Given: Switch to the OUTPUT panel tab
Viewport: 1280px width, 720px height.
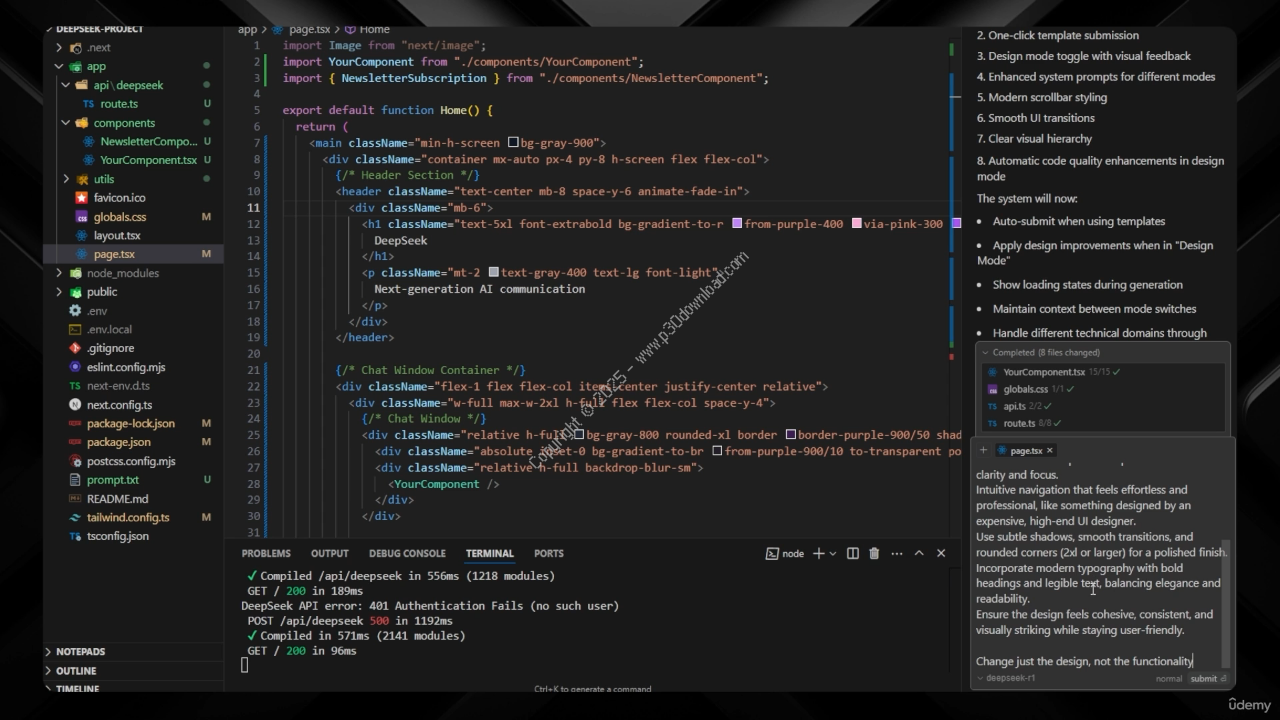Looking at the screenshot, I should coord(330,553).
